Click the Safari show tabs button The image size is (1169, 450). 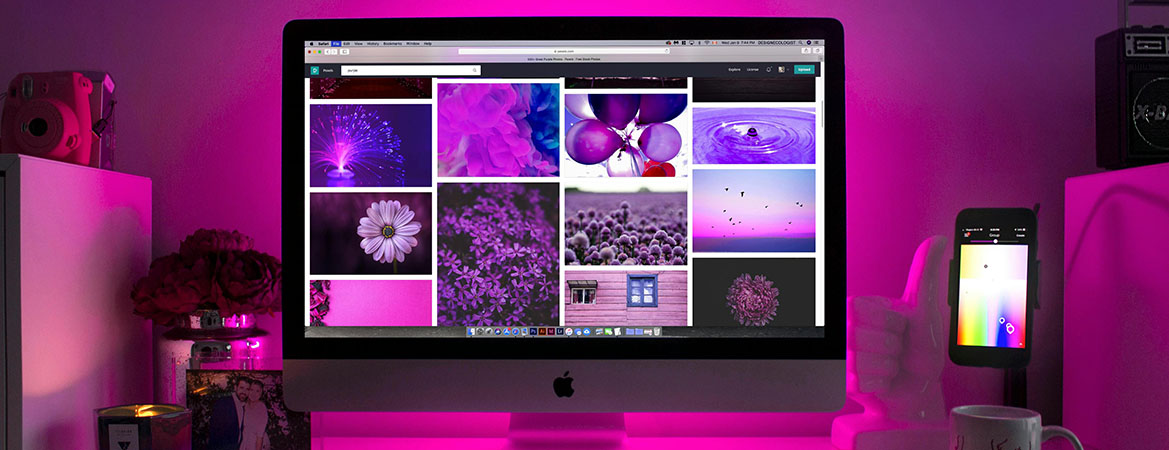tap(818, 51)
